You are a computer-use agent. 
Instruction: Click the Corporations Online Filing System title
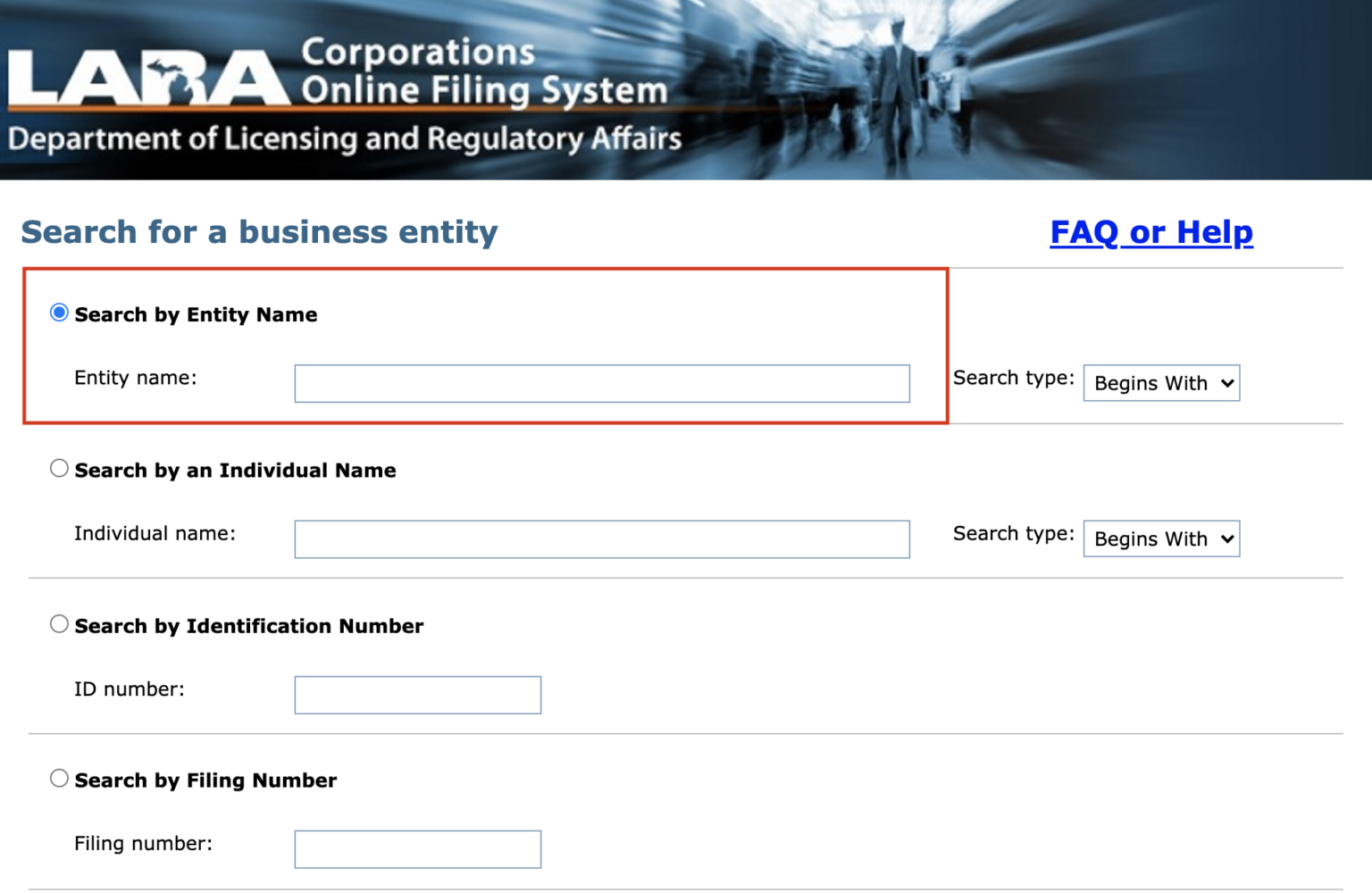(483, 71)
